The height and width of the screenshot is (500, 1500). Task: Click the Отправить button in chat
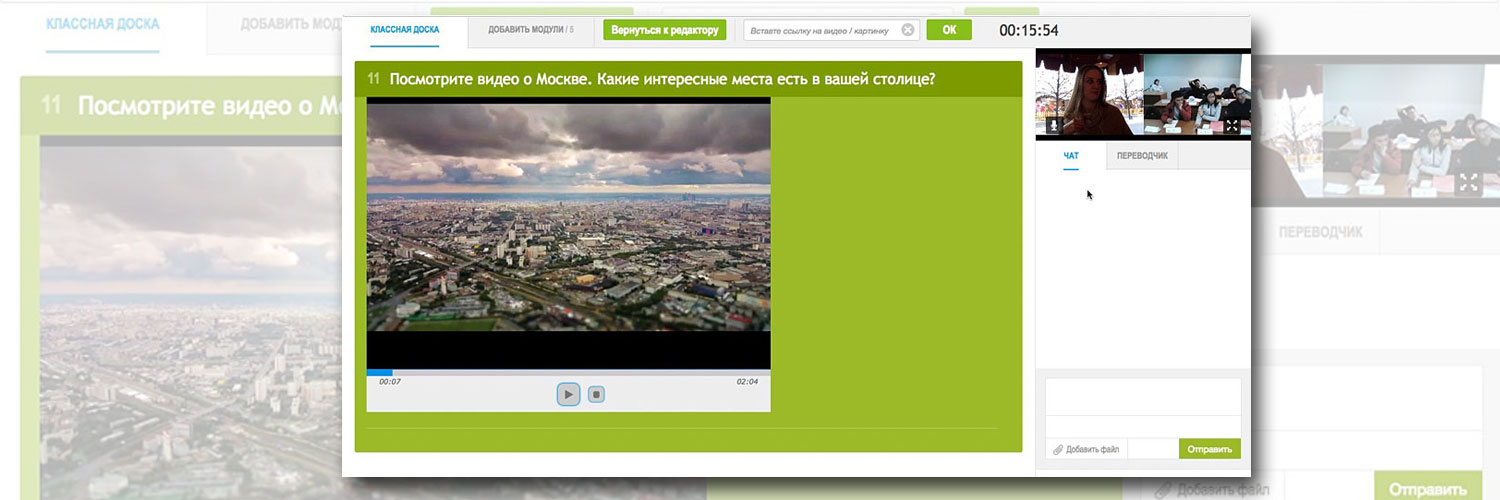tap(1209, 449)
